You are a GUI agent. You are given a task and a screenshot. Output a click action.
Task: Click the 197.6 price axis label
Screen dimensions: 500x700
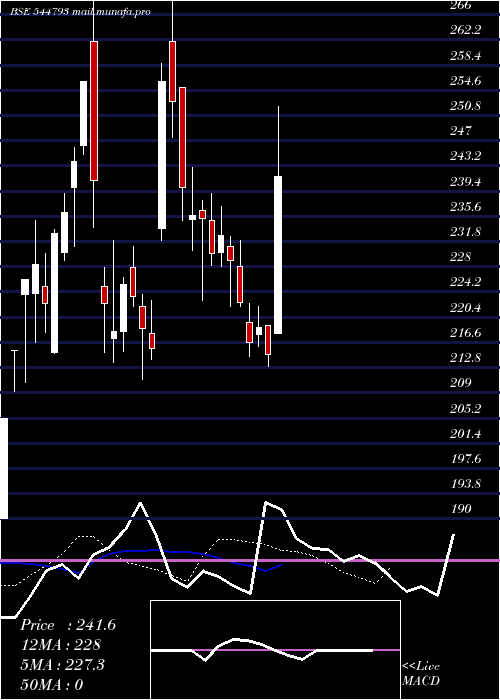click(x=466, y=458)
